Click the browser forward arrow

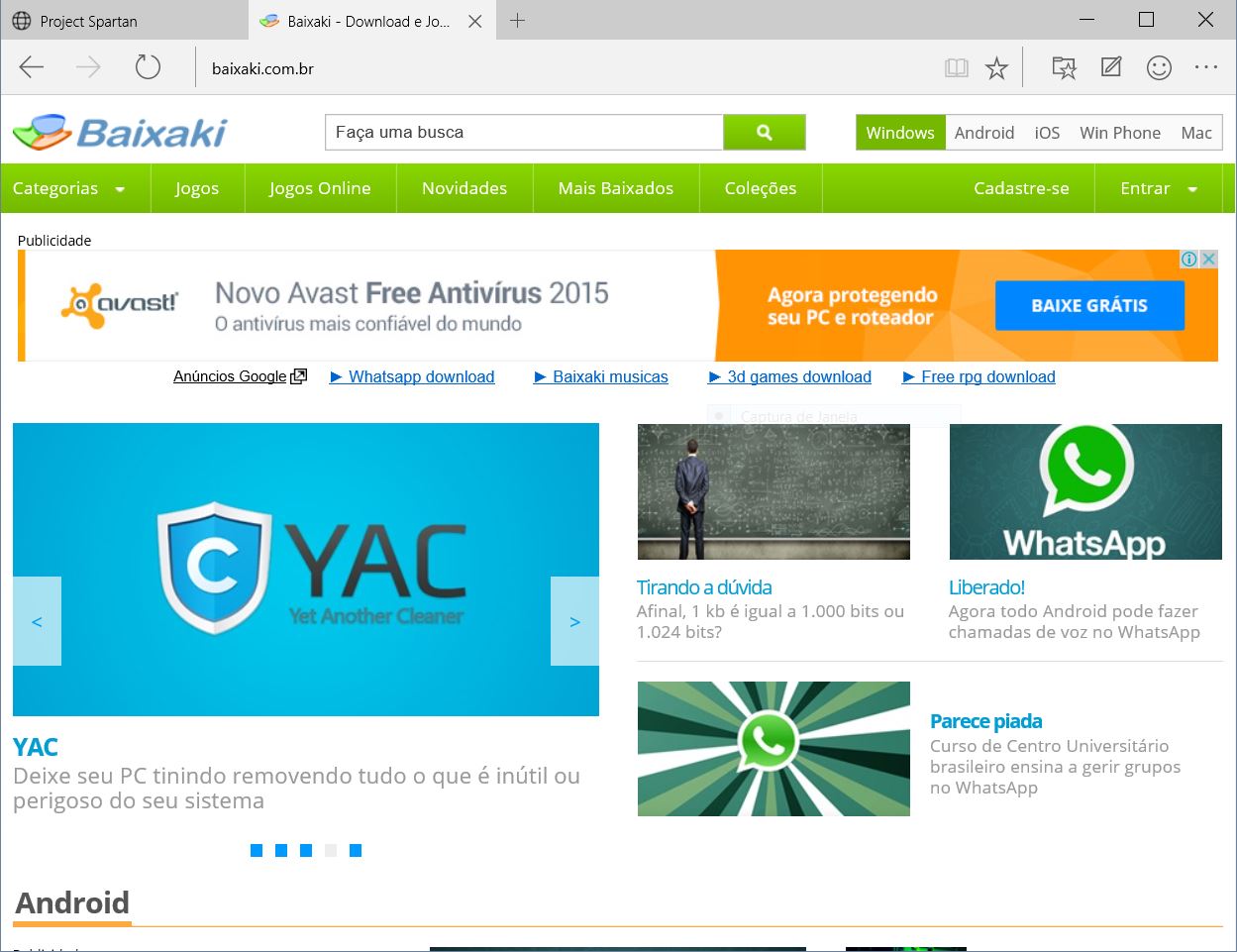click(x=88, y=67)
